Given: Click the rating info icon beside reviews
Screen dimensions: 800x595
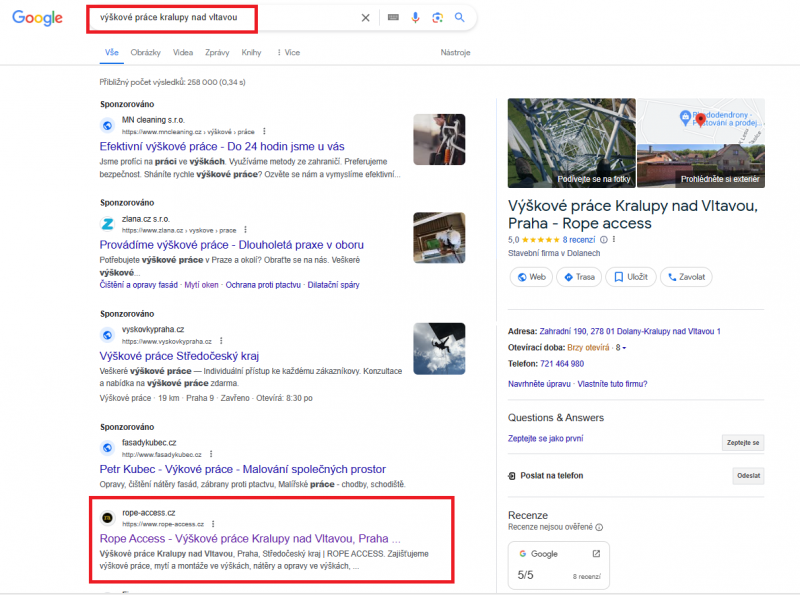Looking at the screenshot, I should (604, 240).
